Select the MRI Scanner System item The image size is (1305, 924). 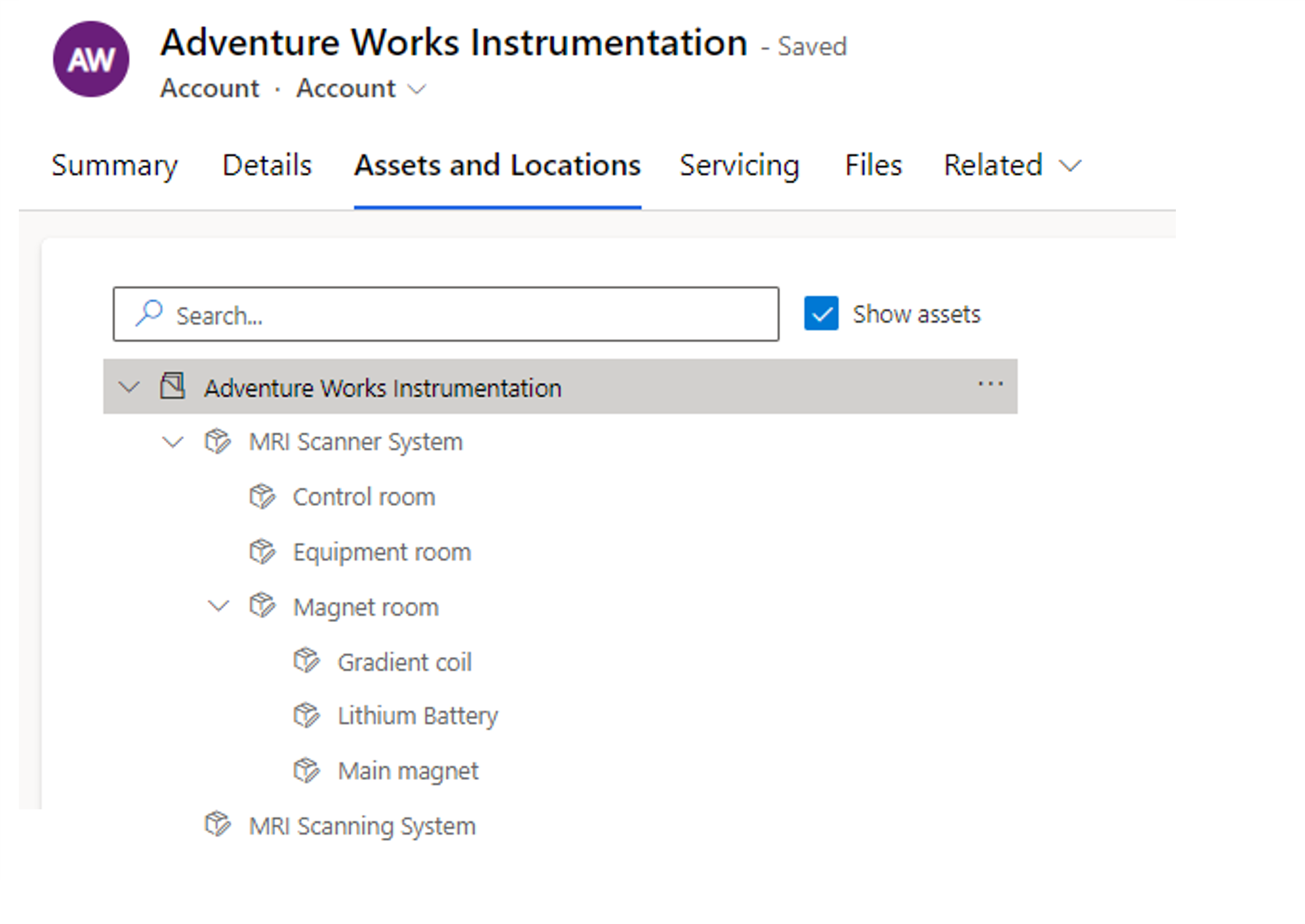356,442
